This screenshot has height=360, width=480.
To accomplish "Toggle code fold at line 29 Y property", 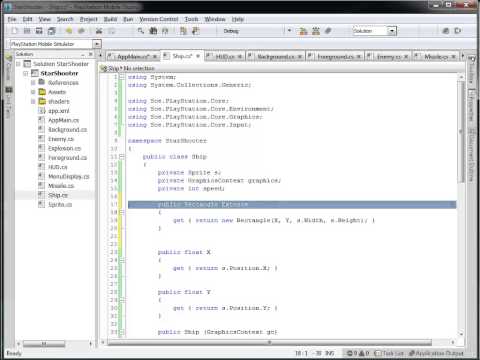I will 122,300.
